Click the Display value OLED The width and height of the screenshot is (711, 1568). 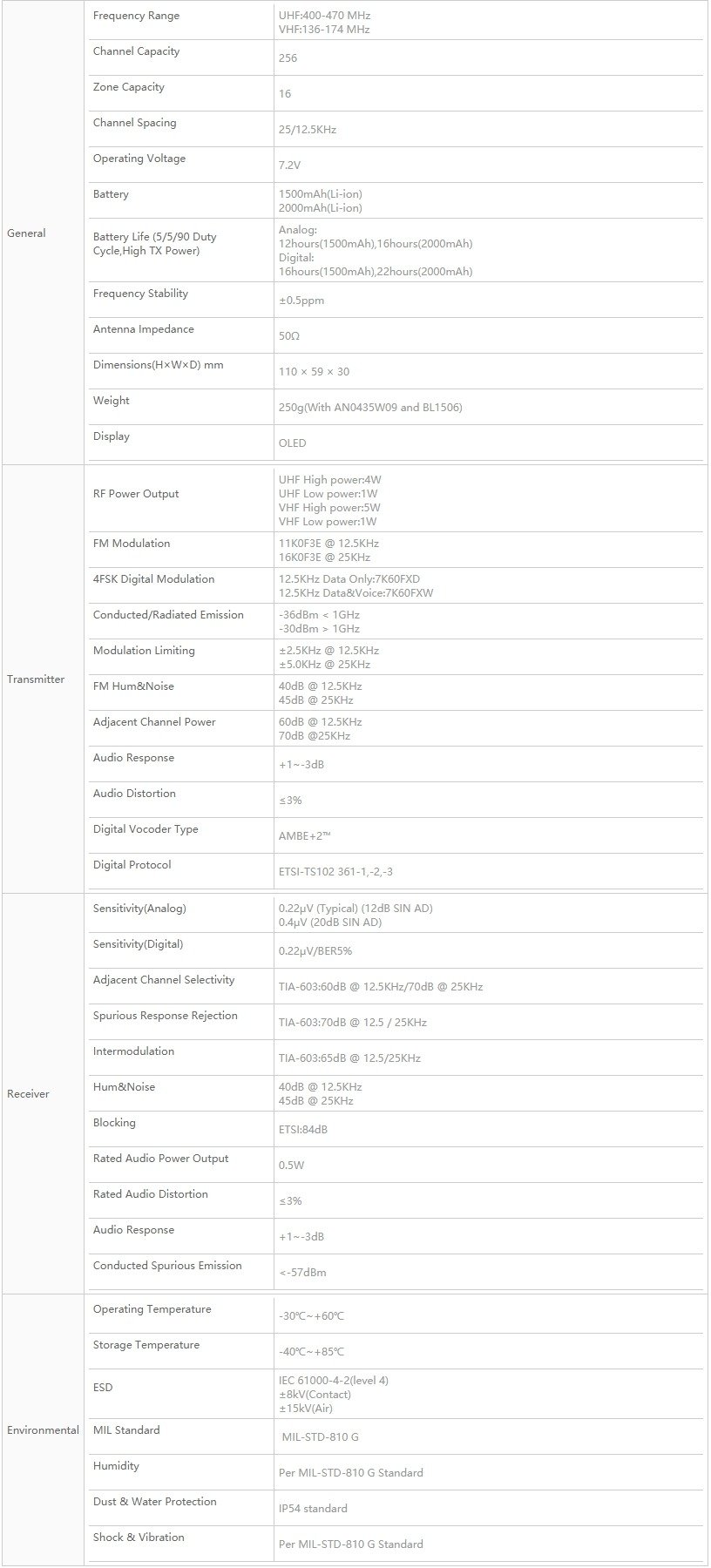(293, 443)
